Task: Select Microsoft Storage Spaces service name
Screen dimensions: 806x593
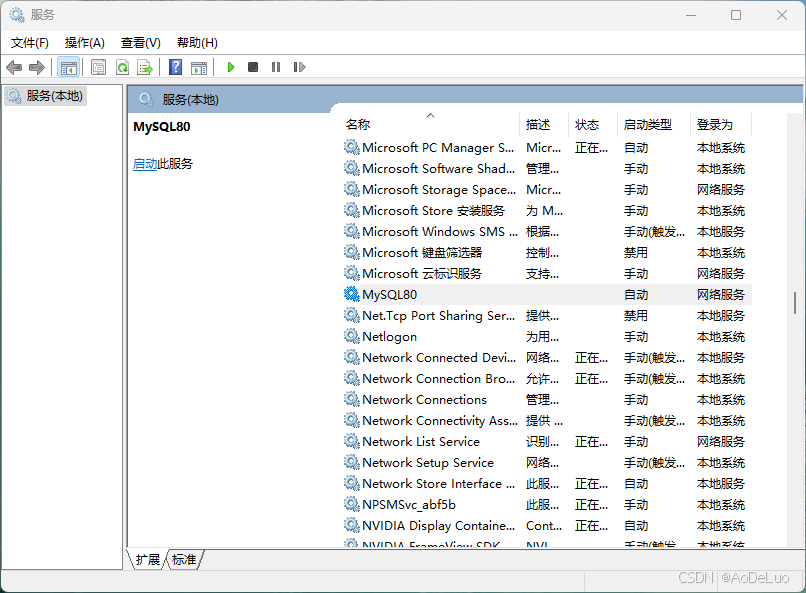Action: [x=439, y=189]
